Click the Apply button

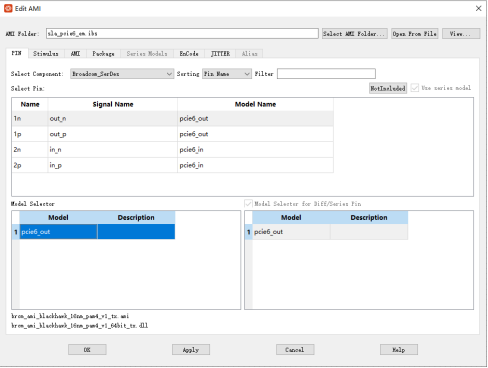tap(191, 350)
